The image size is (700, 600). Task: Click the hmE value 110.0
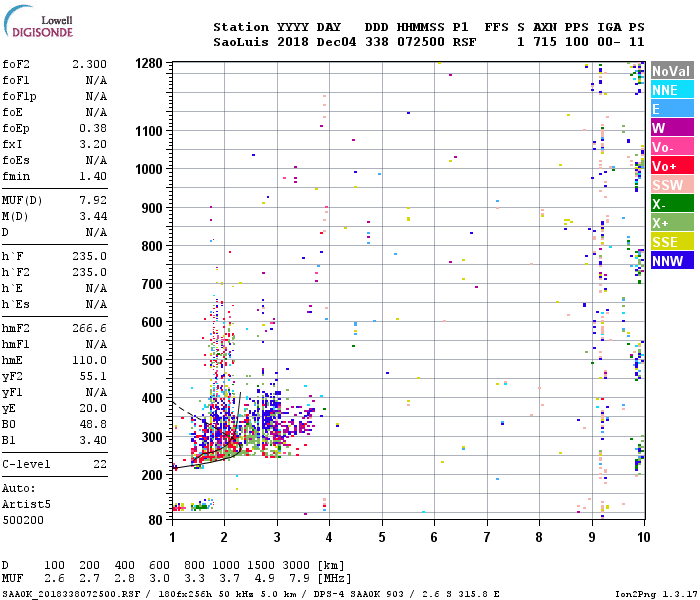click(x=89, y=361)
